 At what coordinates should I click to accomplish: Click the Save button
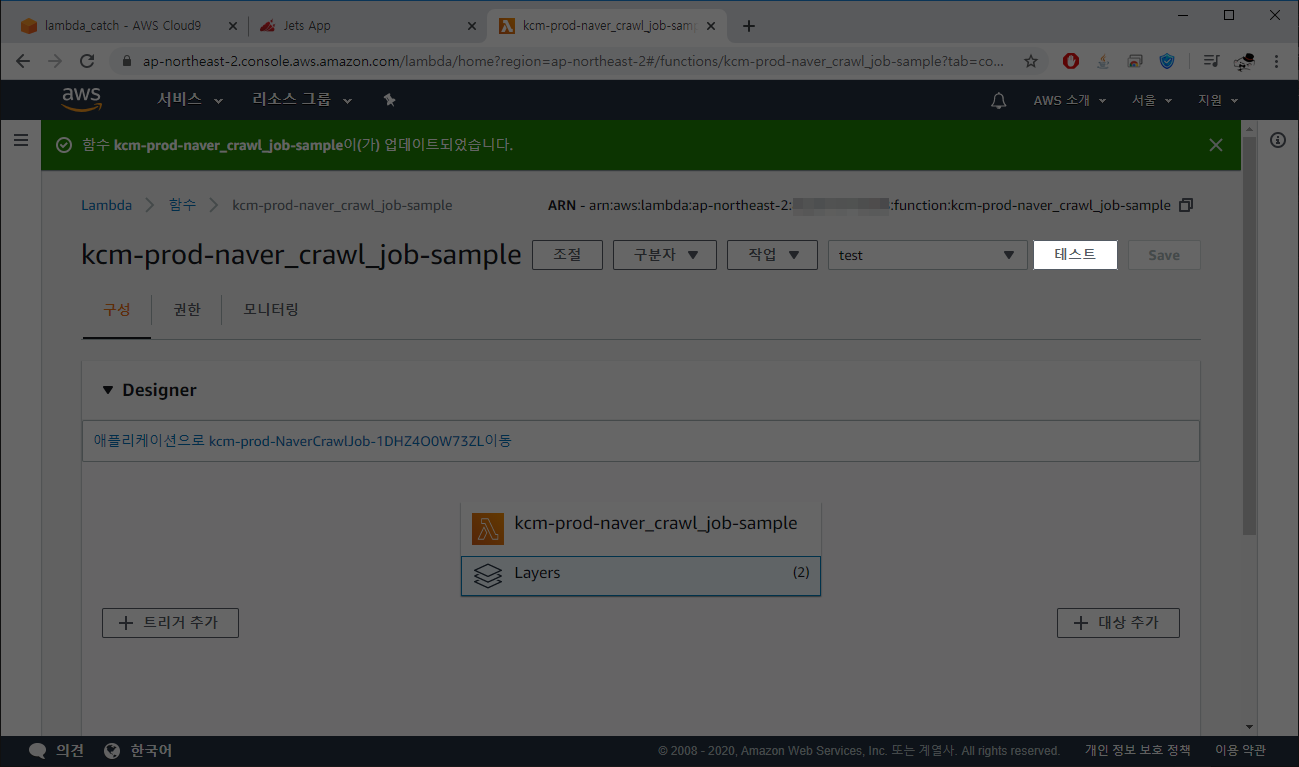1164,255
